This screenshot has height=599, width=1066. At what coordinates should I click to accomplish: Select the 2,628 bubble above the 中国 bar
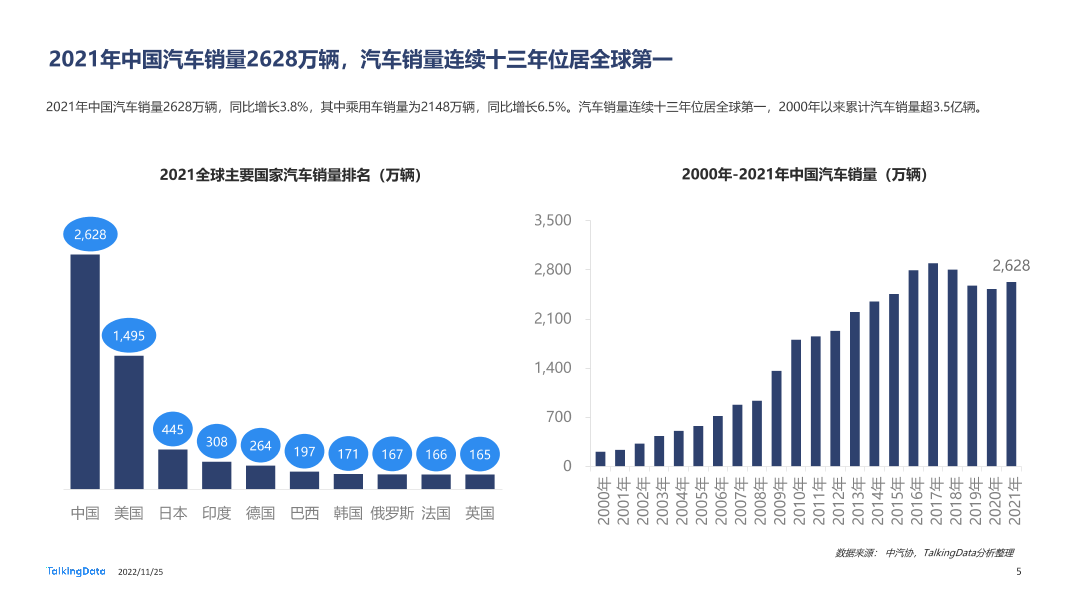90,234
